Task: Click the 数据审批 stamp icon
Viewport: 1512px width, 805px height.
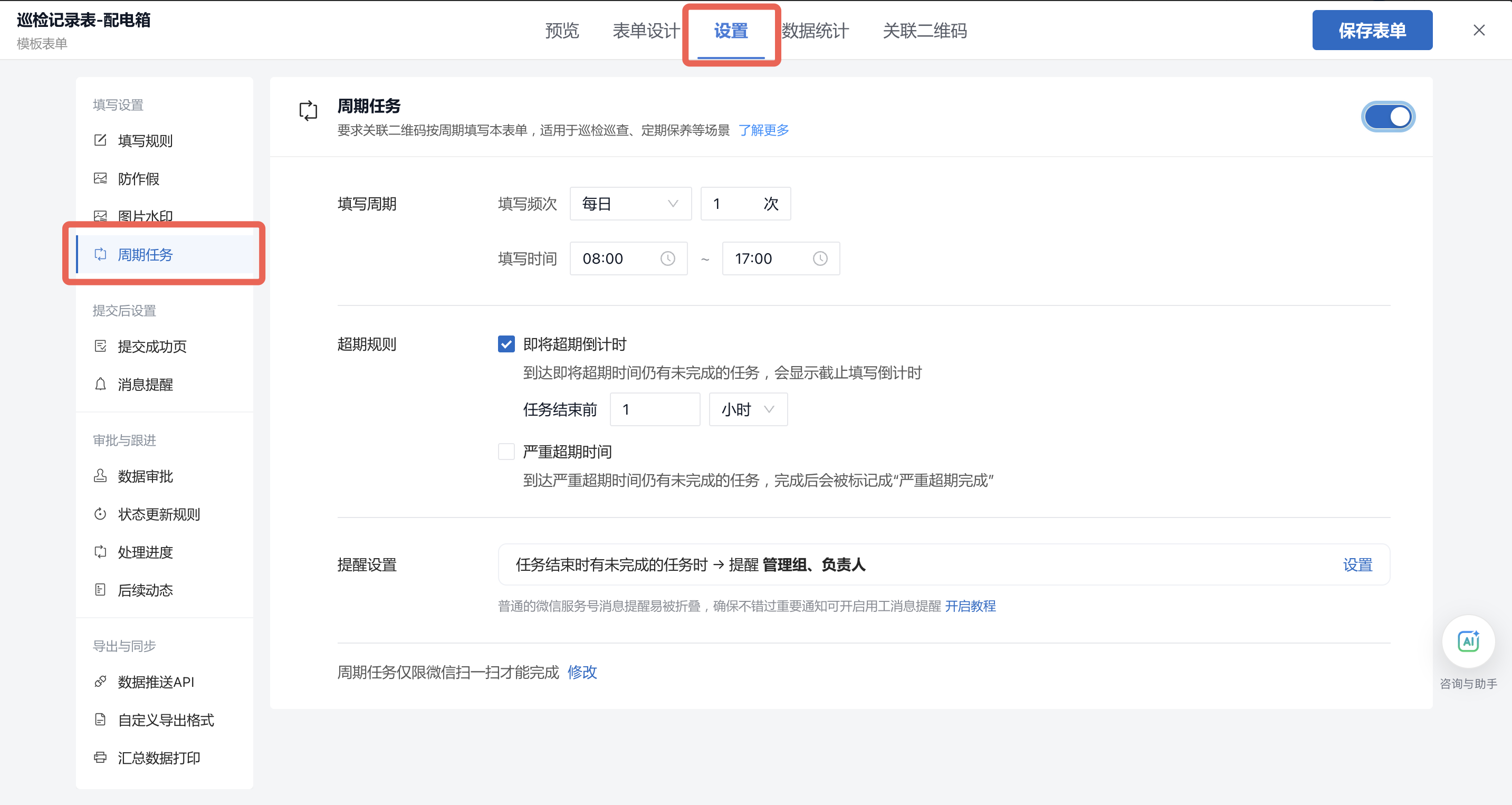Action: pos(100,476)
